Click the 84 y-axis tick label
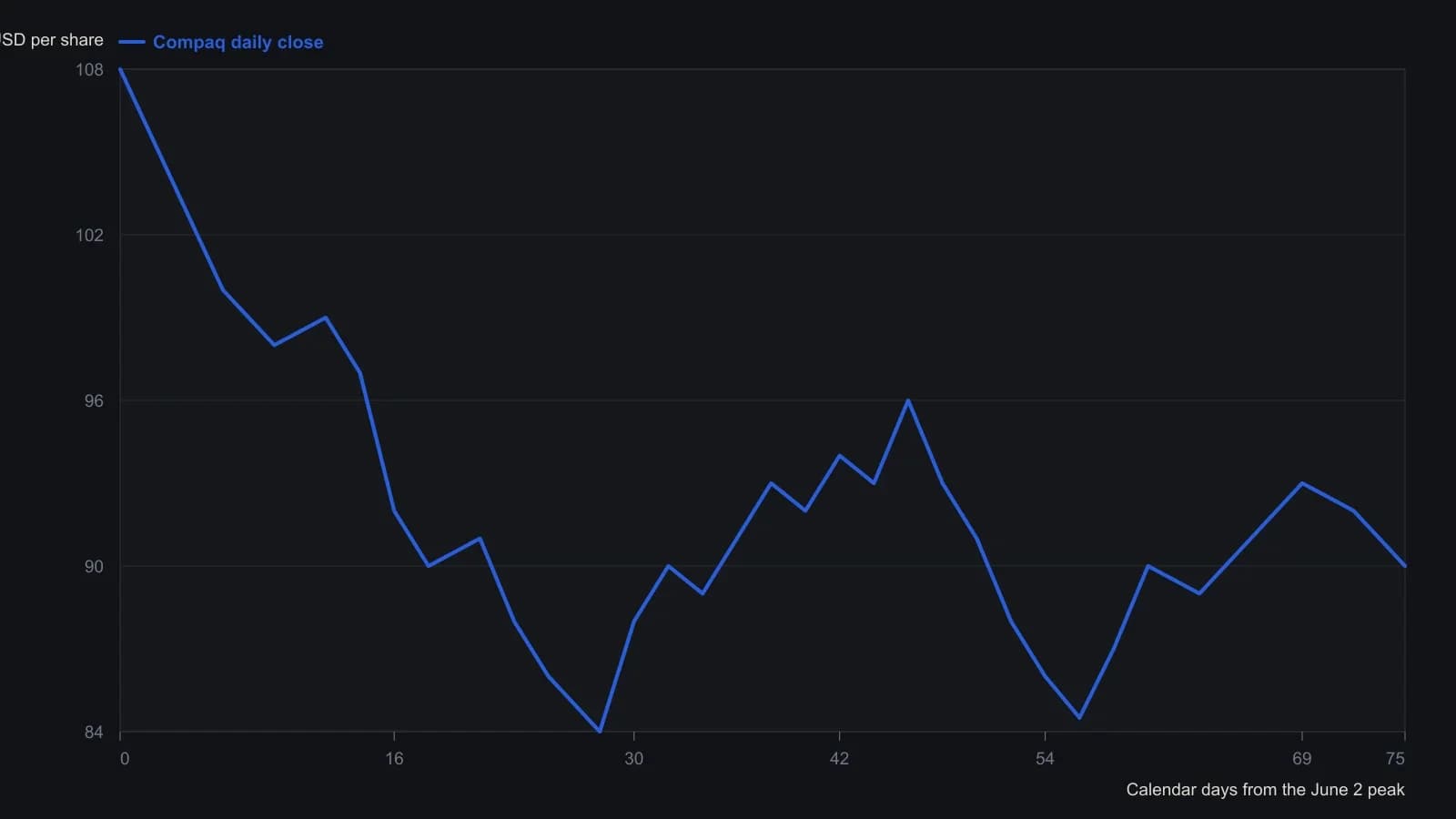The image size is (1456, 819). point(94,733)
